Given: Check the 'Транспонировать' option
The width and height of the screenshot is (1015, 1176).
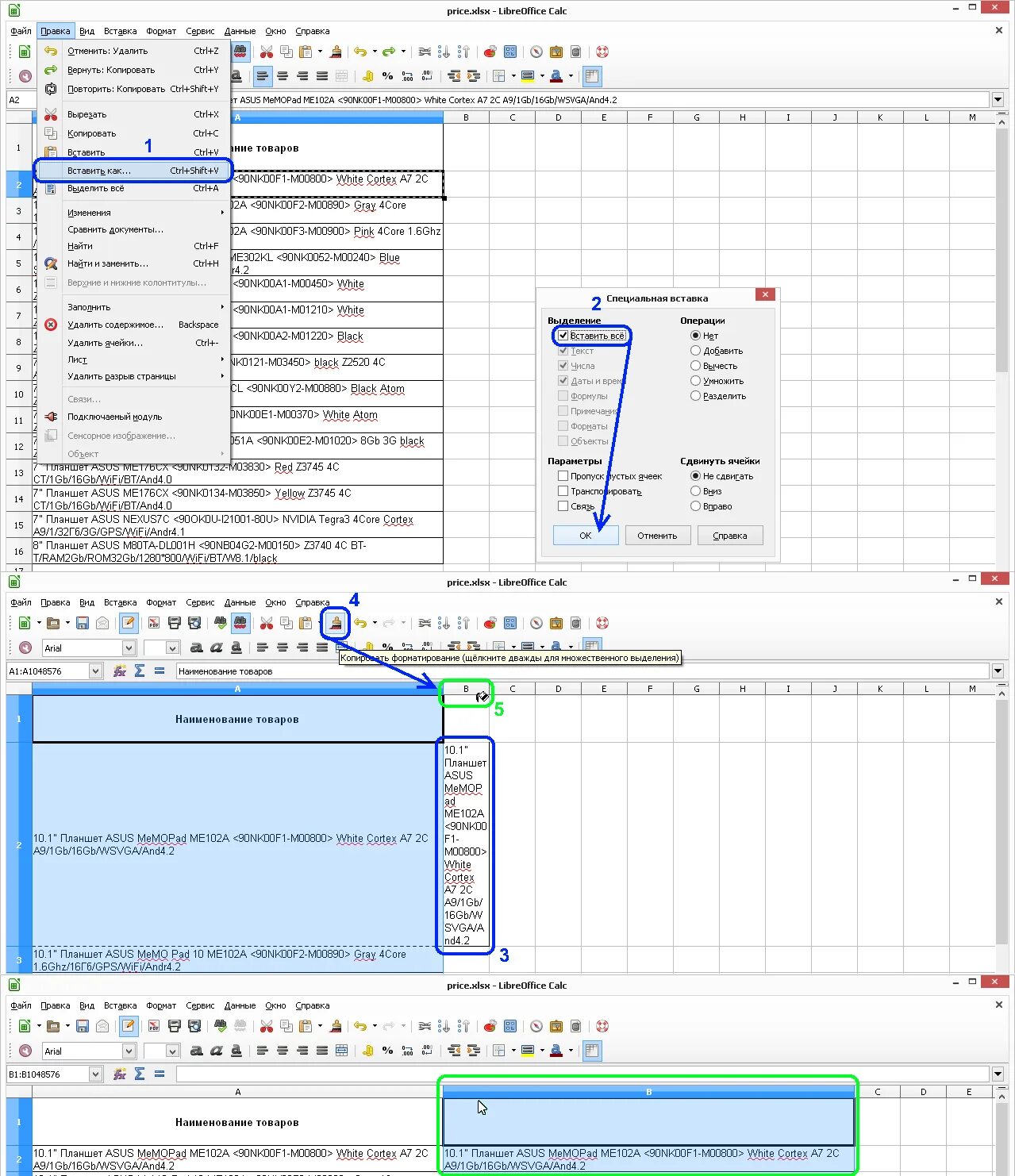Looking at the screenshot, I should coord(563,491).
